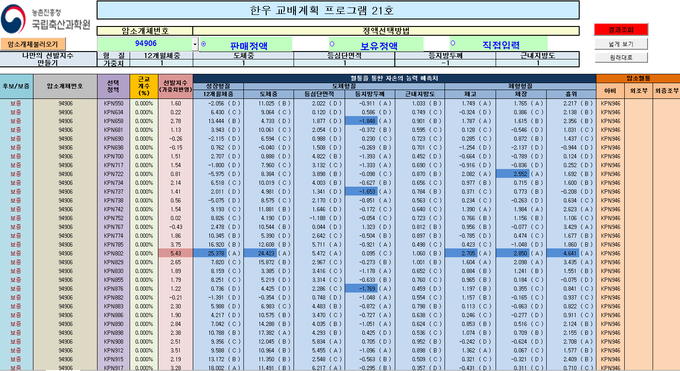Viewport: 680px width, 371px height.
Task: Open the cow ID dropdown arrow beside 94906
Action: [195, 44]
